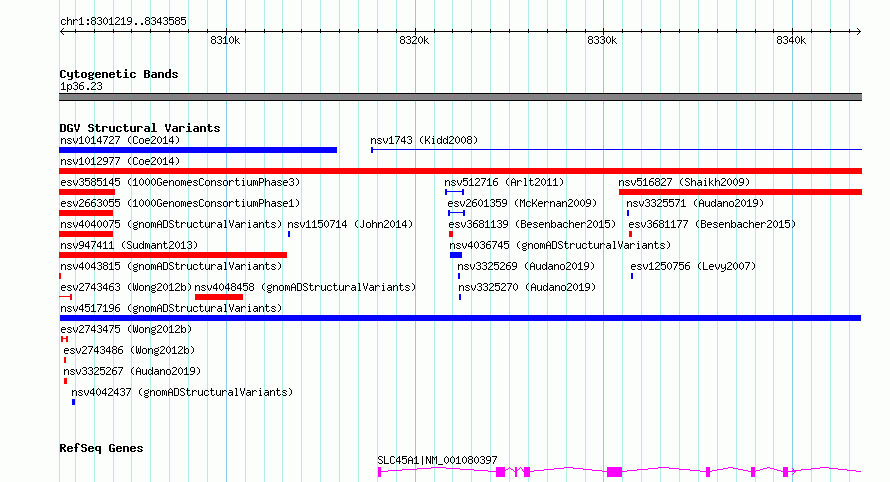The image size is (890, 482).
Task: Open nsv3325571 (Audano2019) variant label
Action: [x=695, y=203]
